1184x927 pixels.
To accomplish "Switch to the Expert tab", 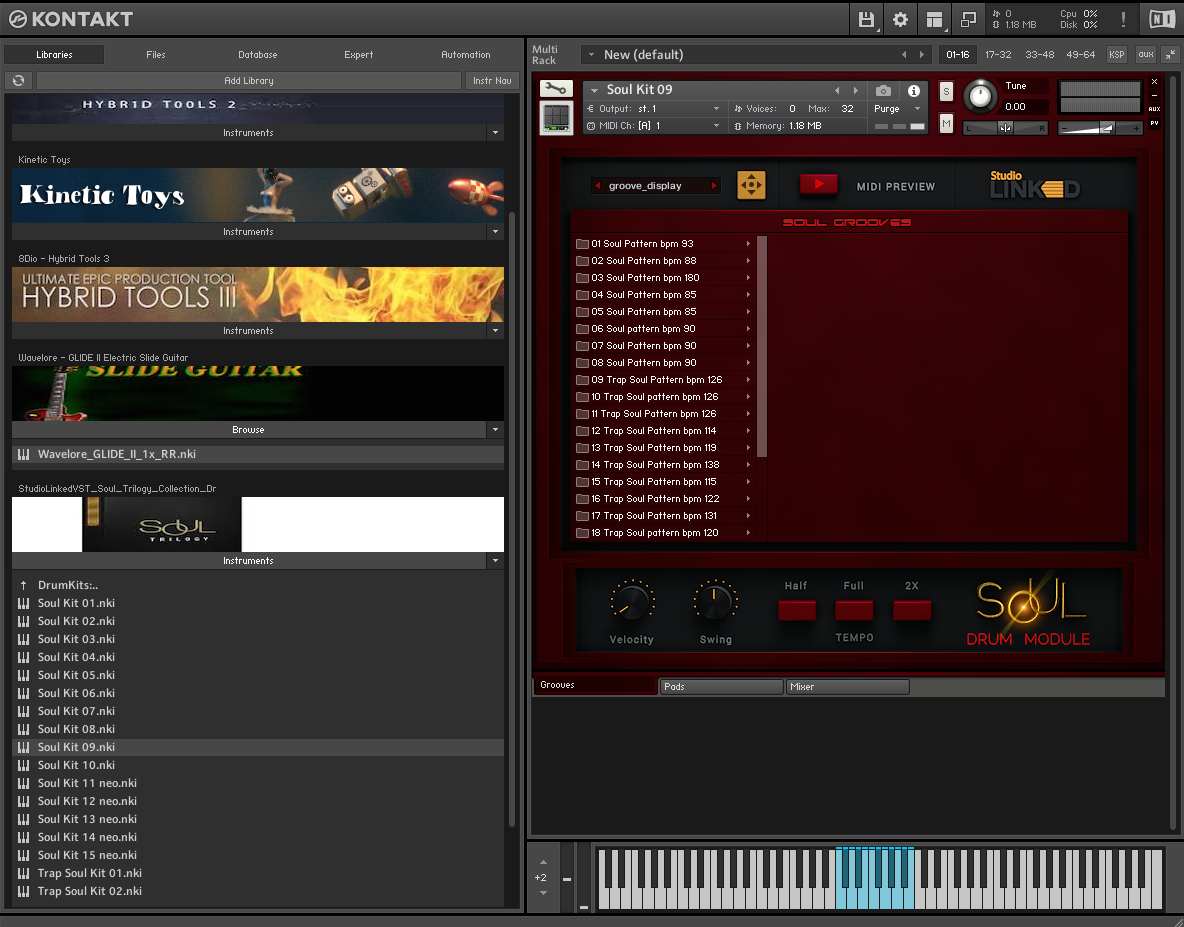I will [x=359, y=54].
